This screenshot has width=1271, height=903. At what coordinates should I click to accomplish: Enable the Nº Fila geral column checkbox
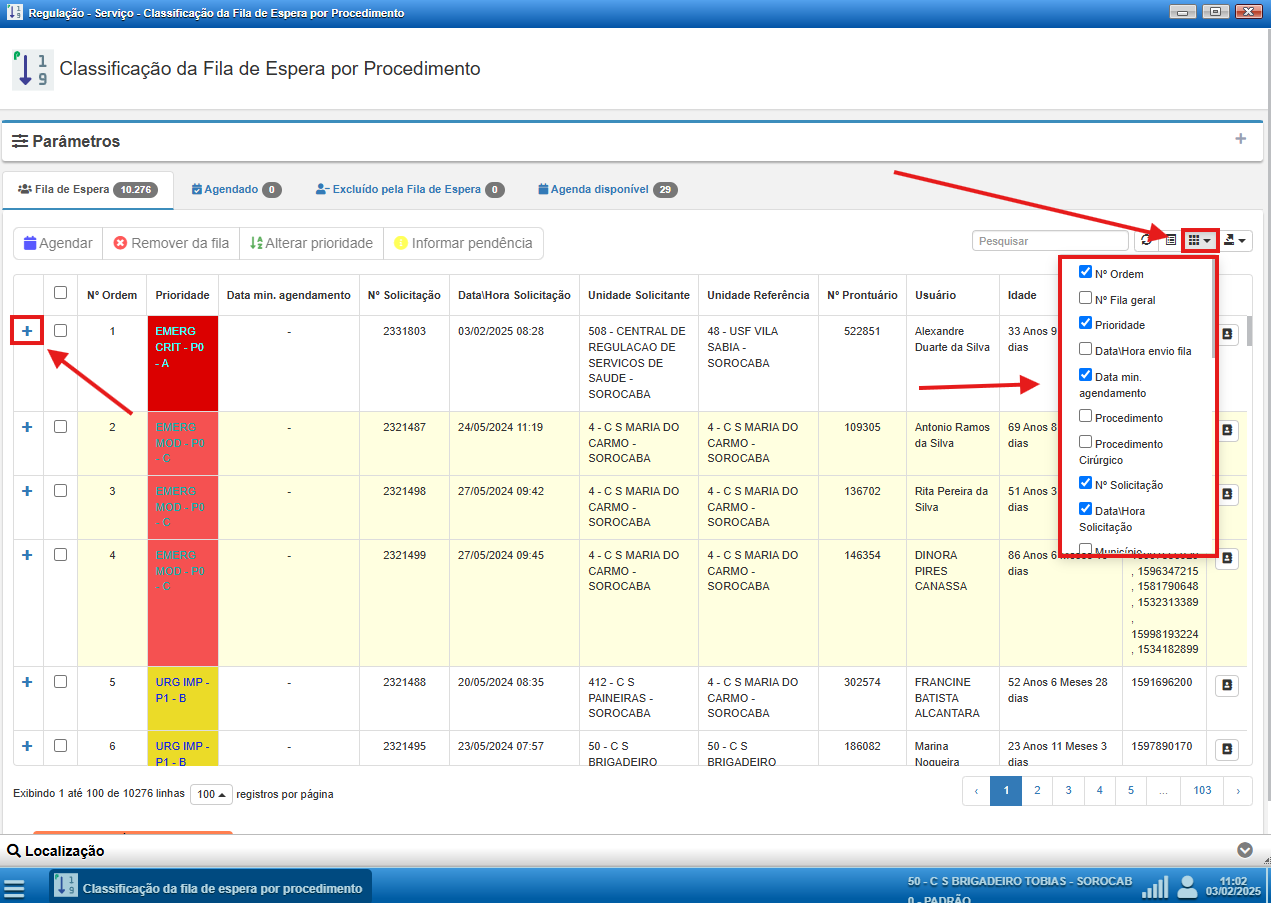click(x=1085, y=298)
